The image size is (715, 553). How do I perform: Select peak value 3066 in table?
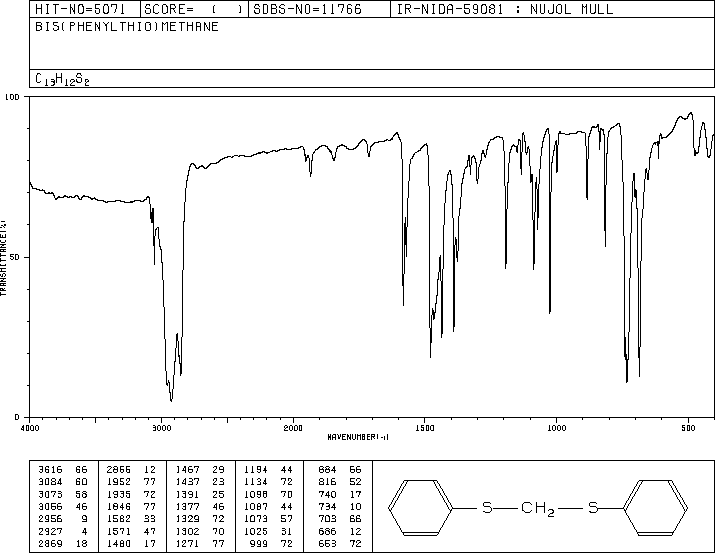pos(50,506)
